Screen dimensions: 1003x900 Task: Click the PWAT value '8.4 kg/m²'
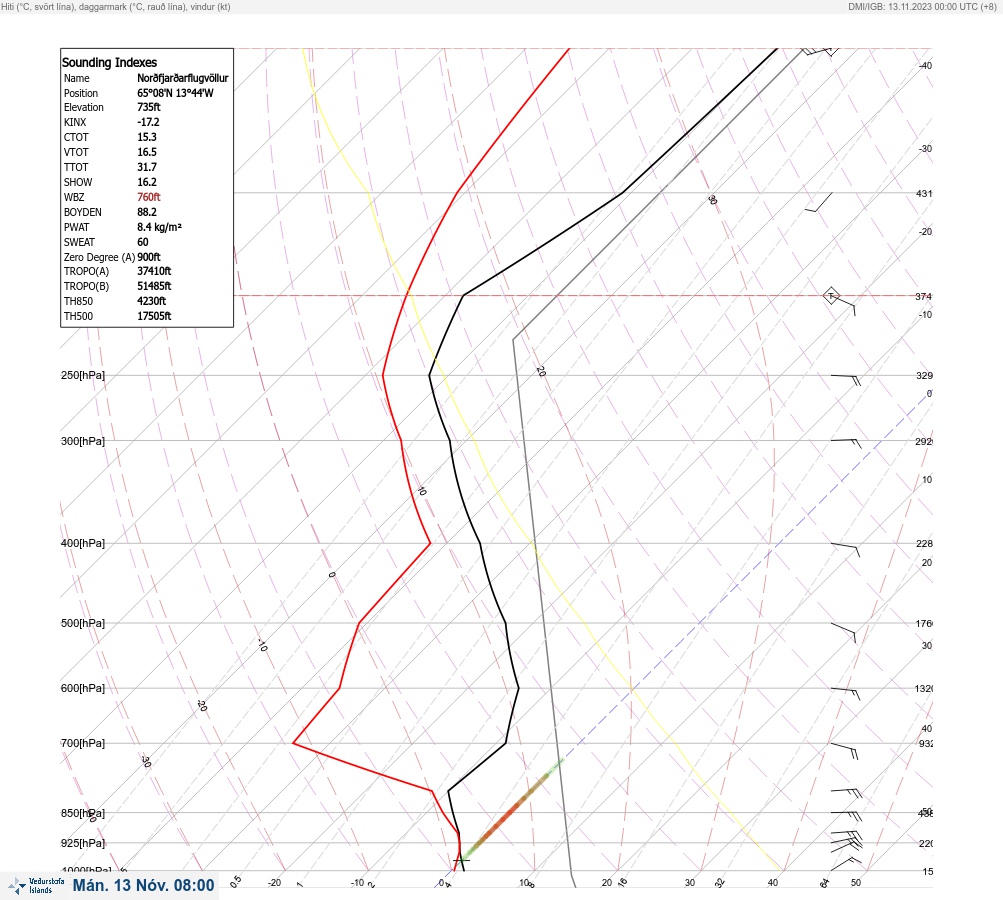point(159,227)
